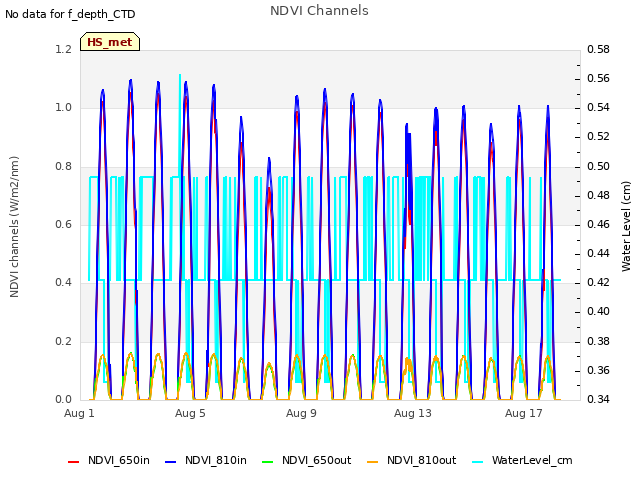640x480 pixels.
Task: Toggle the NDVI_650in legend entry
Action: point(109,461)
